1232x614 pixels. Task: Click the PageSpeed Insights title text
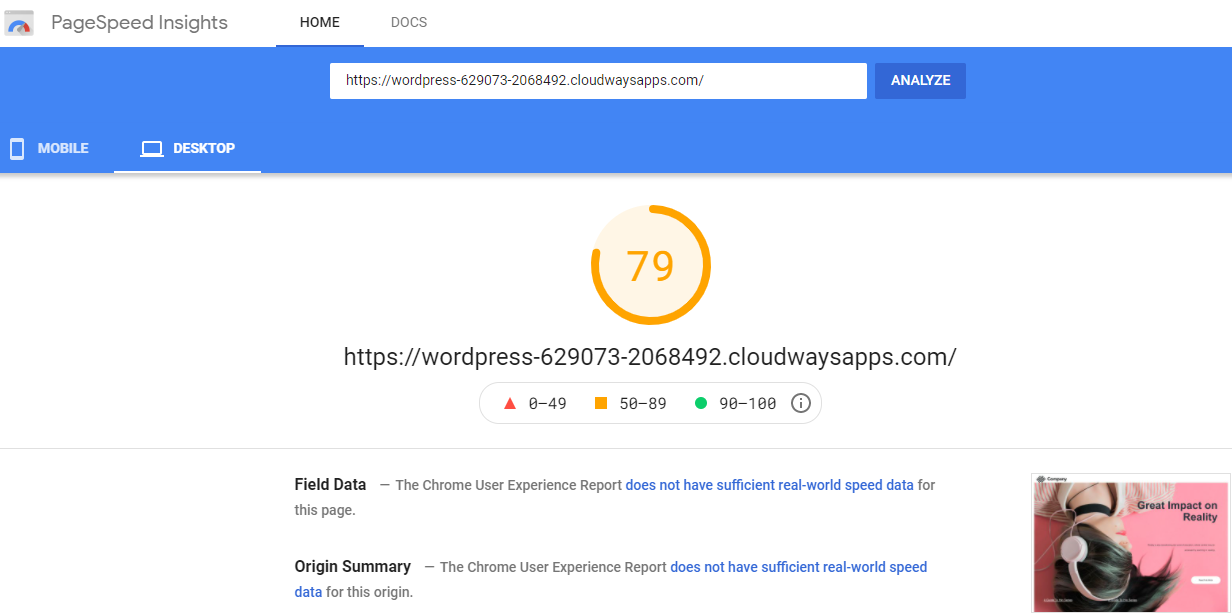pos(139,22)
